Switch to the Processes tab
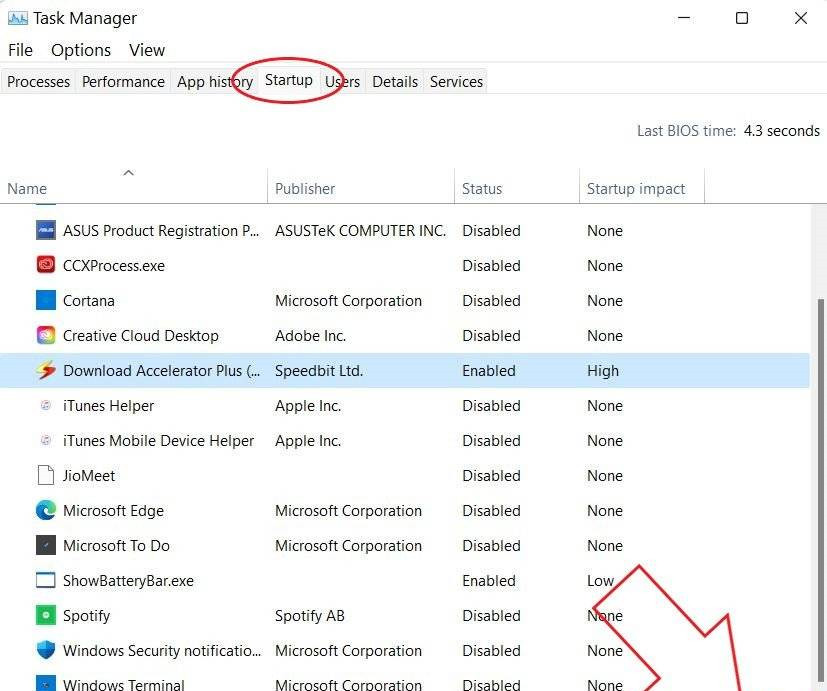The image size is (827, 691). (37, 81)
